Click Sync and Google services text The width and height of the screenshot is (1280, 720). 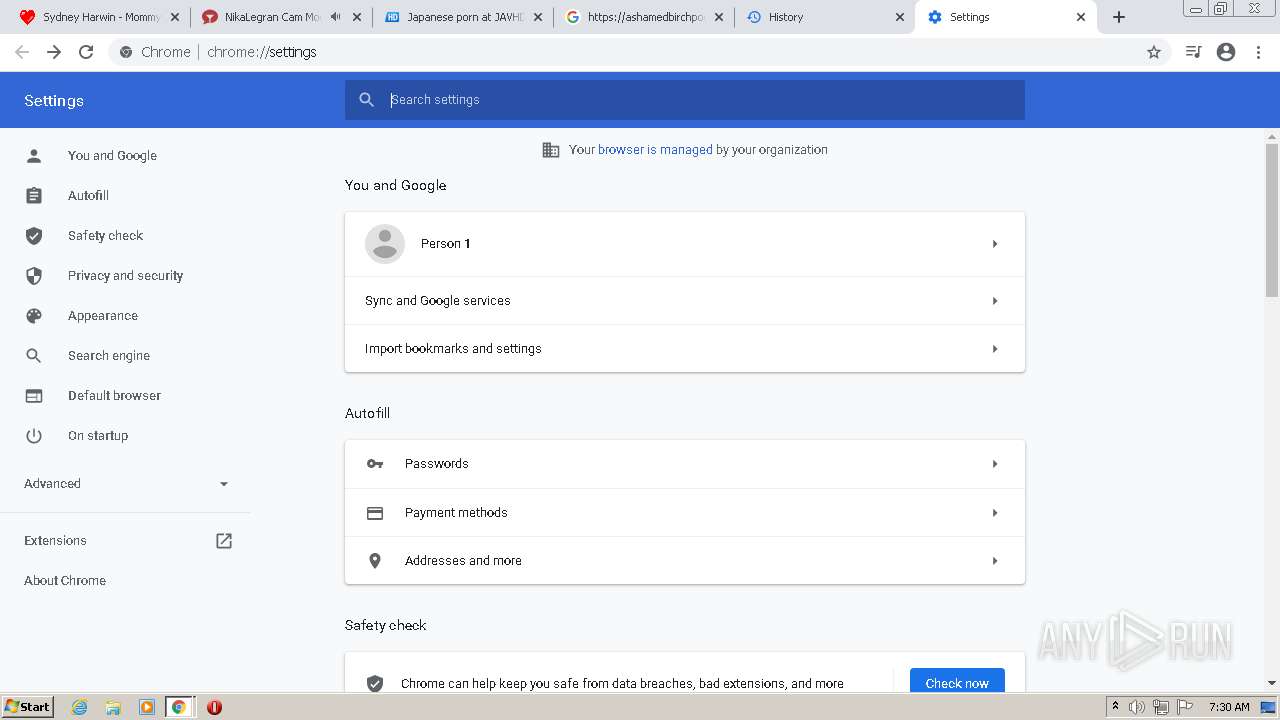[437, 301]
